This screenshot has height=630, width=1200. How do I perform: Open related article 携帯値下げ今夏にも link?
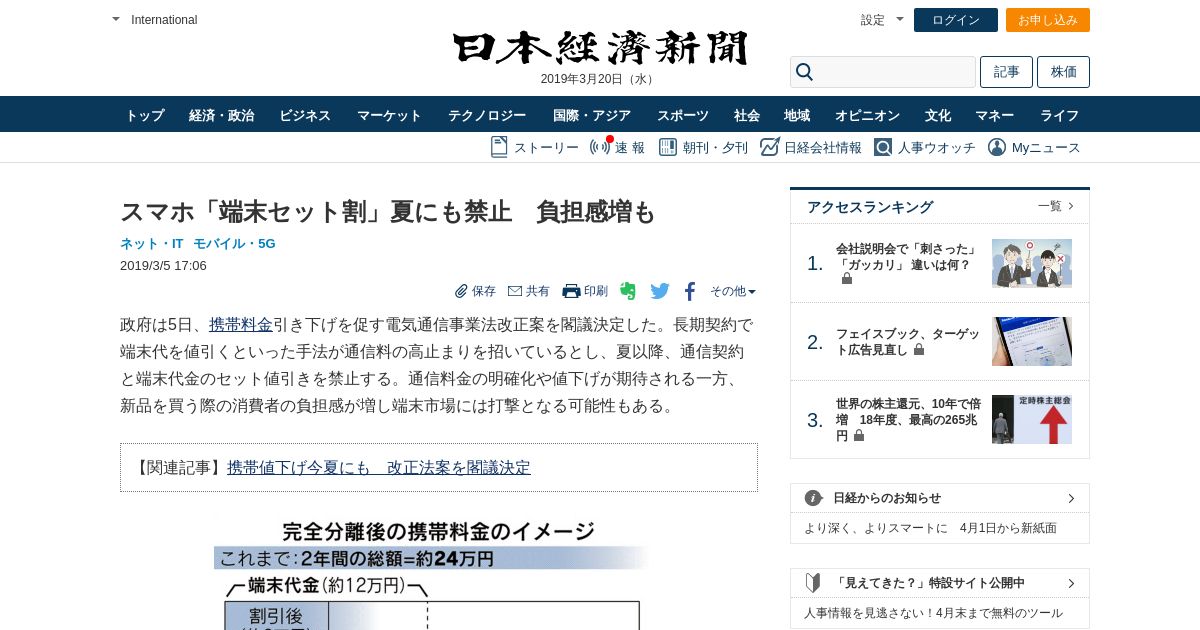point(379,467)
